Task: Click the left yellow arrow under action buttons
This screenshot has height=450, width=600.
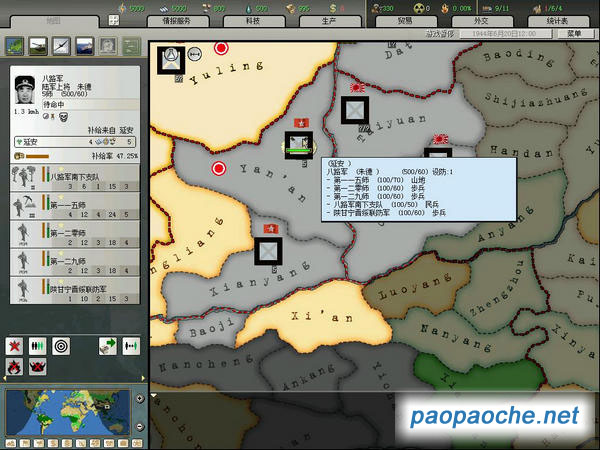Action: click(5, 378)
